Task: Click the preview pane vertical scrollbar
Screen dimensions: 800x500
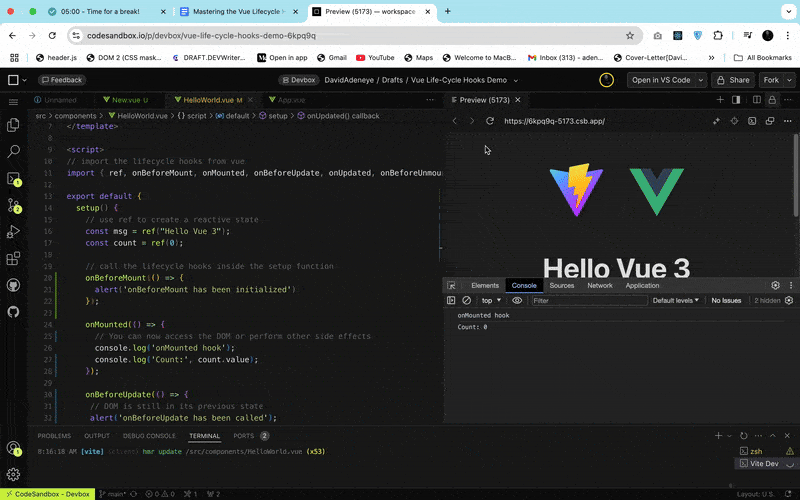Action: (796, 175)
